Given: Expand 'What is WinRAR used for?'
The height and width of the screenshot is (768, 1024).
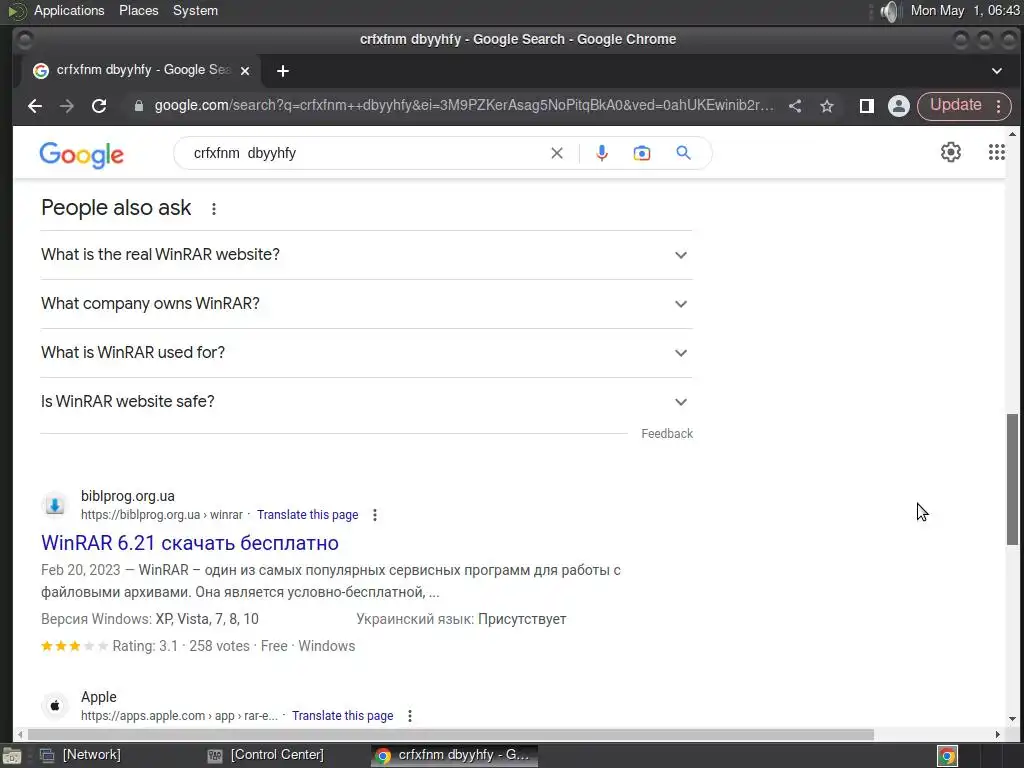Looking at the screenshot, I should 366,353.
